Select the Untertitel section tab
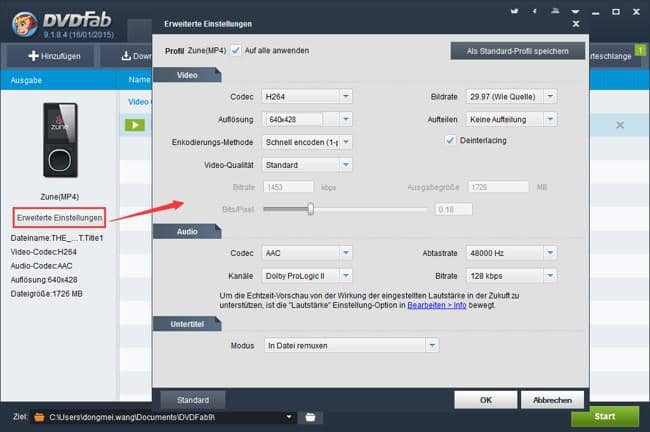The image size is (650, 432). coord(187,324)
